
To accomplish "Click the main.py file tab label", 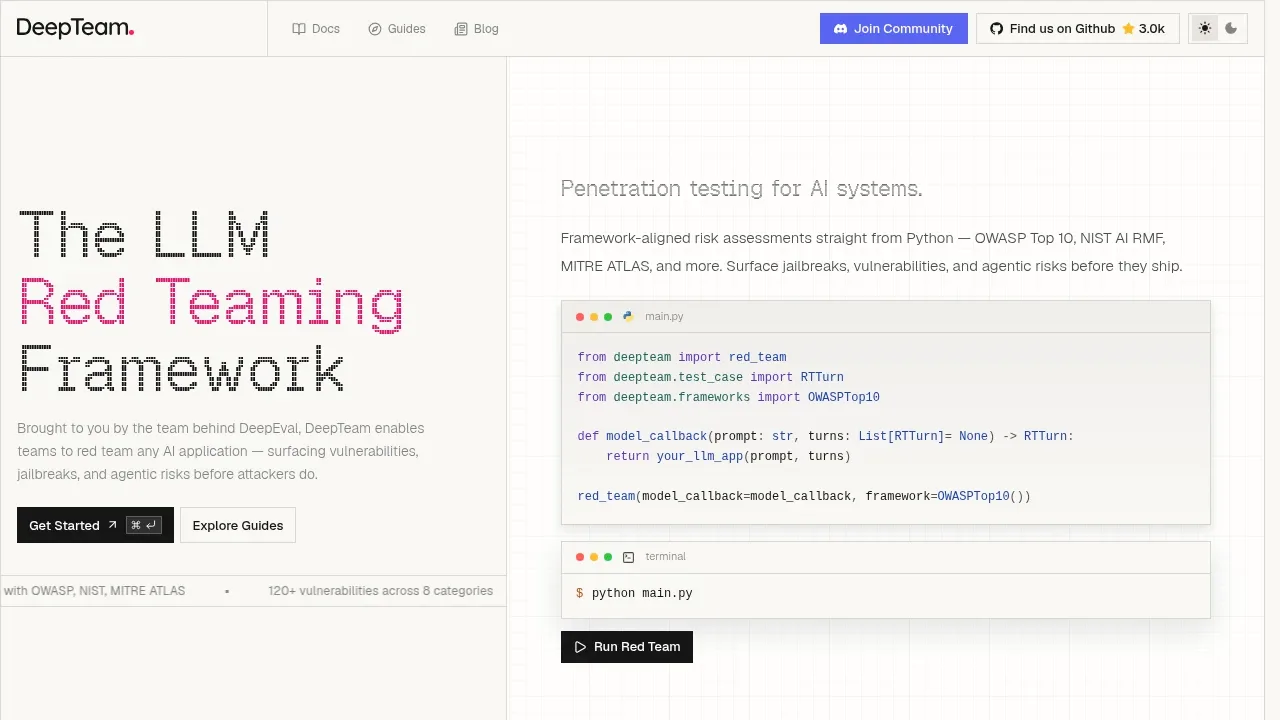I will tap(664, 316).
